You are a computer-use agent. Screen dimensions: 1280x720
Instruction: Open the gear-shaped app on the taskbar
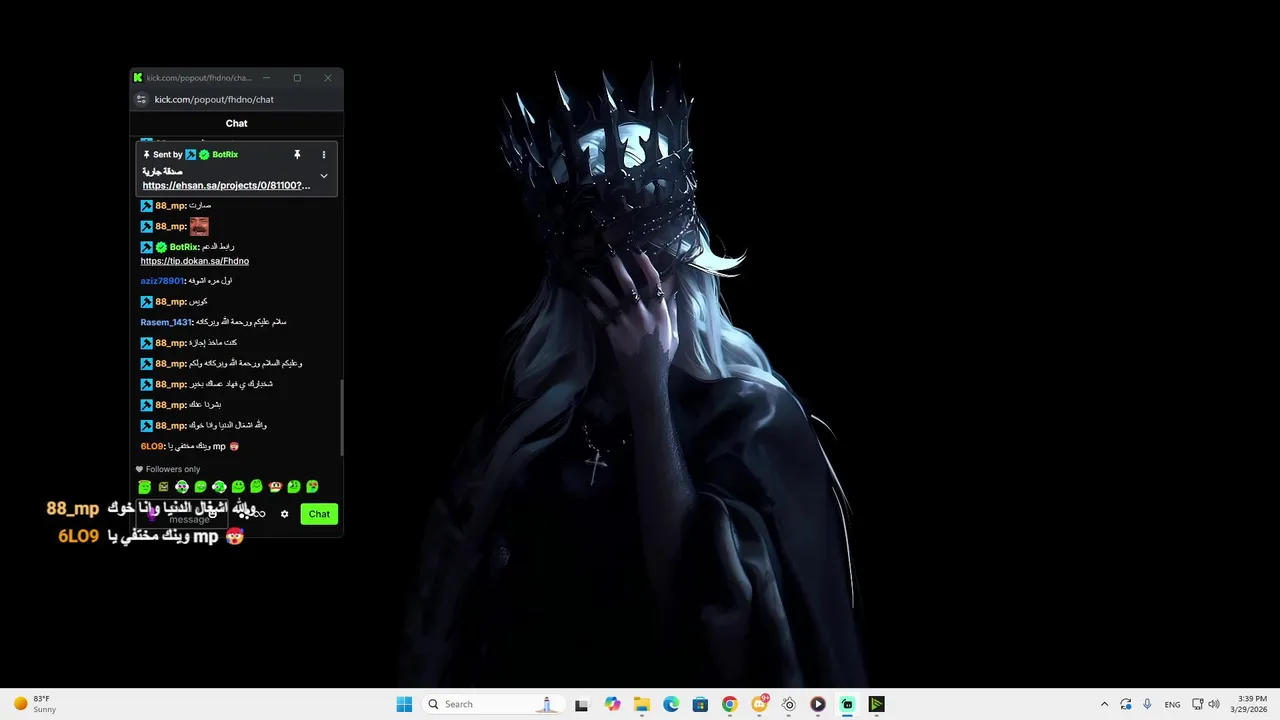click(x=789, y=704)
